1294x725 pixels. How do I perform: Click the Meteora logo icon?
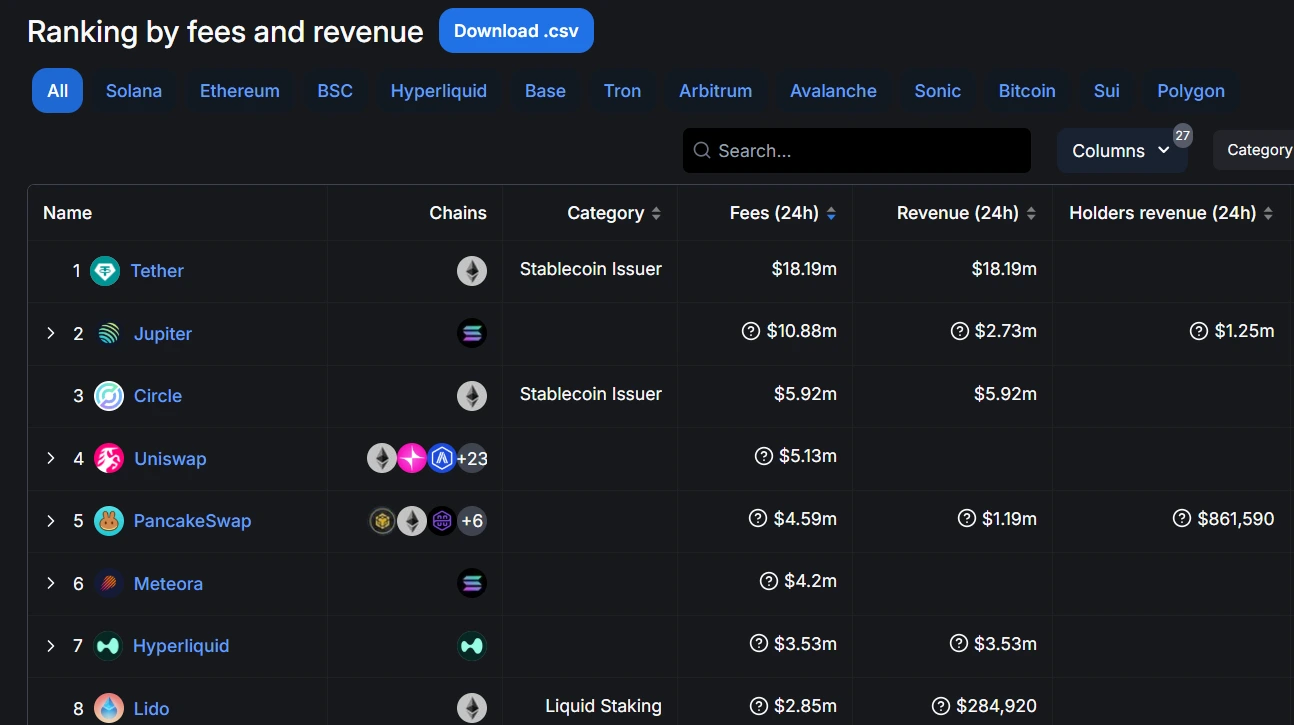(x=109, y=583)
